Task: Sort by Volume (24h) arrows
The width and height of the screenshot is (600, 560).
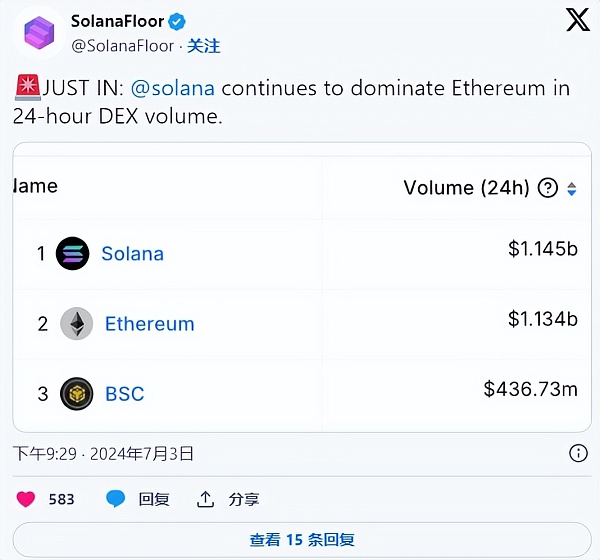Action: (x=572, y=188)
